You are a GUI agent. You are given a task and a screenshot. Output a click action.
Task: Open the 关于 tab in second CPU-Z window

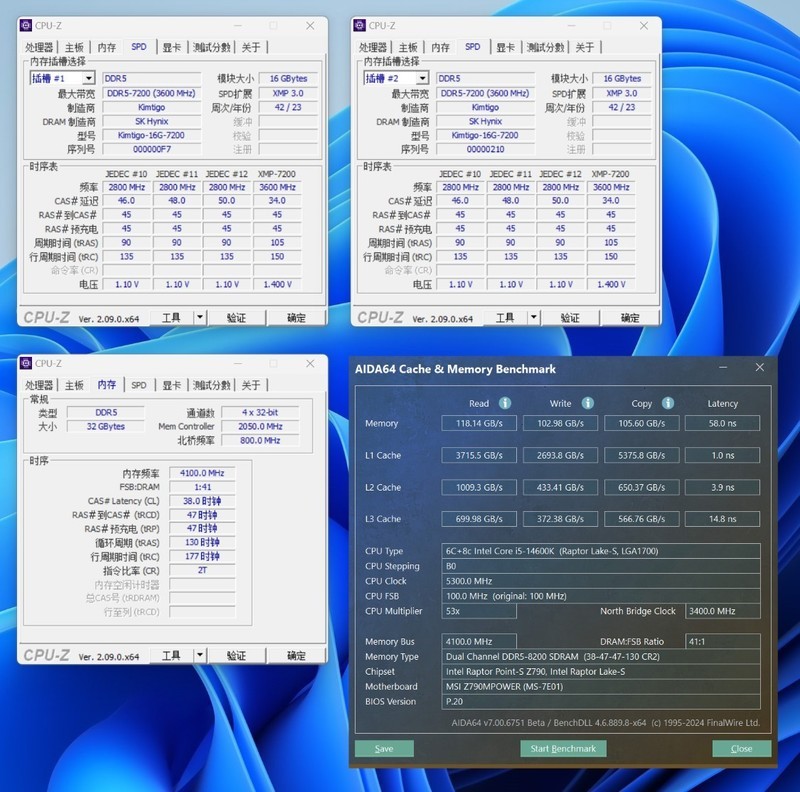(x=584, y=46)
